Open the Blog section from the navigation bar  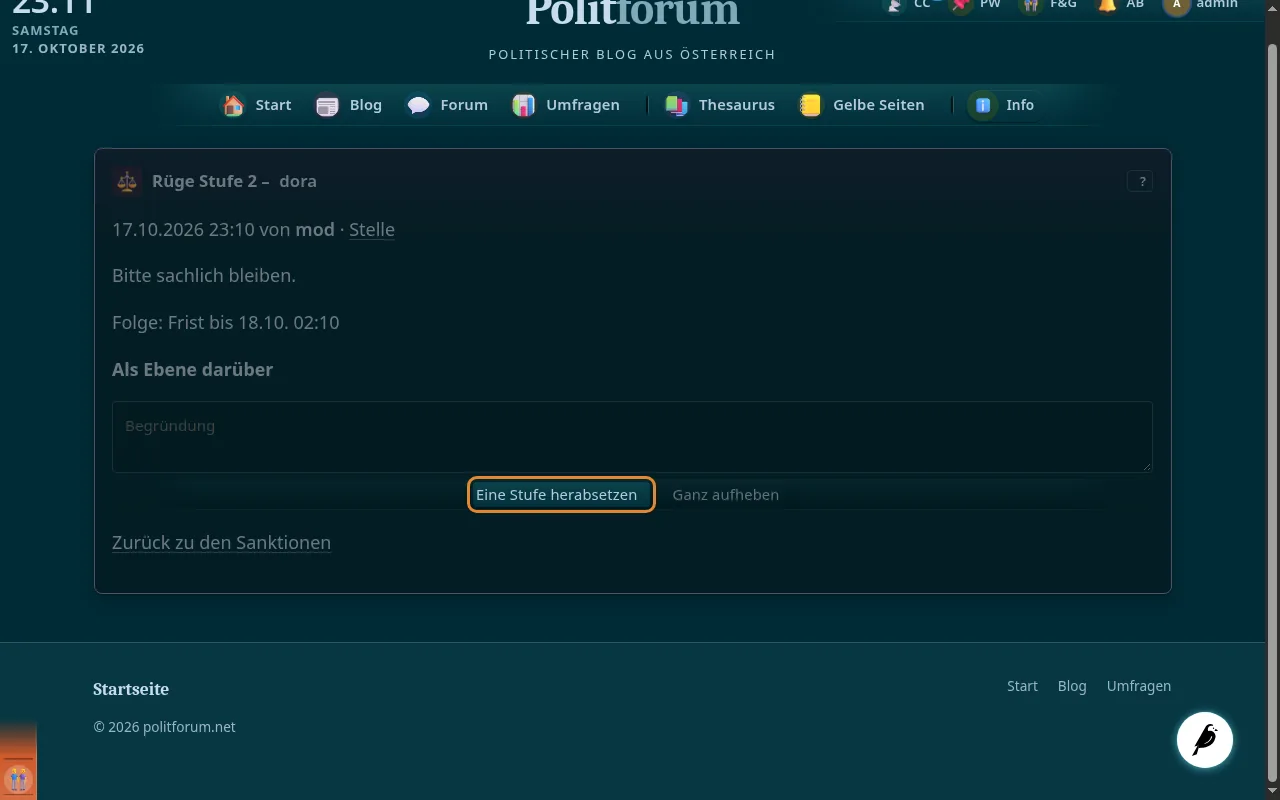coord(349,105)
